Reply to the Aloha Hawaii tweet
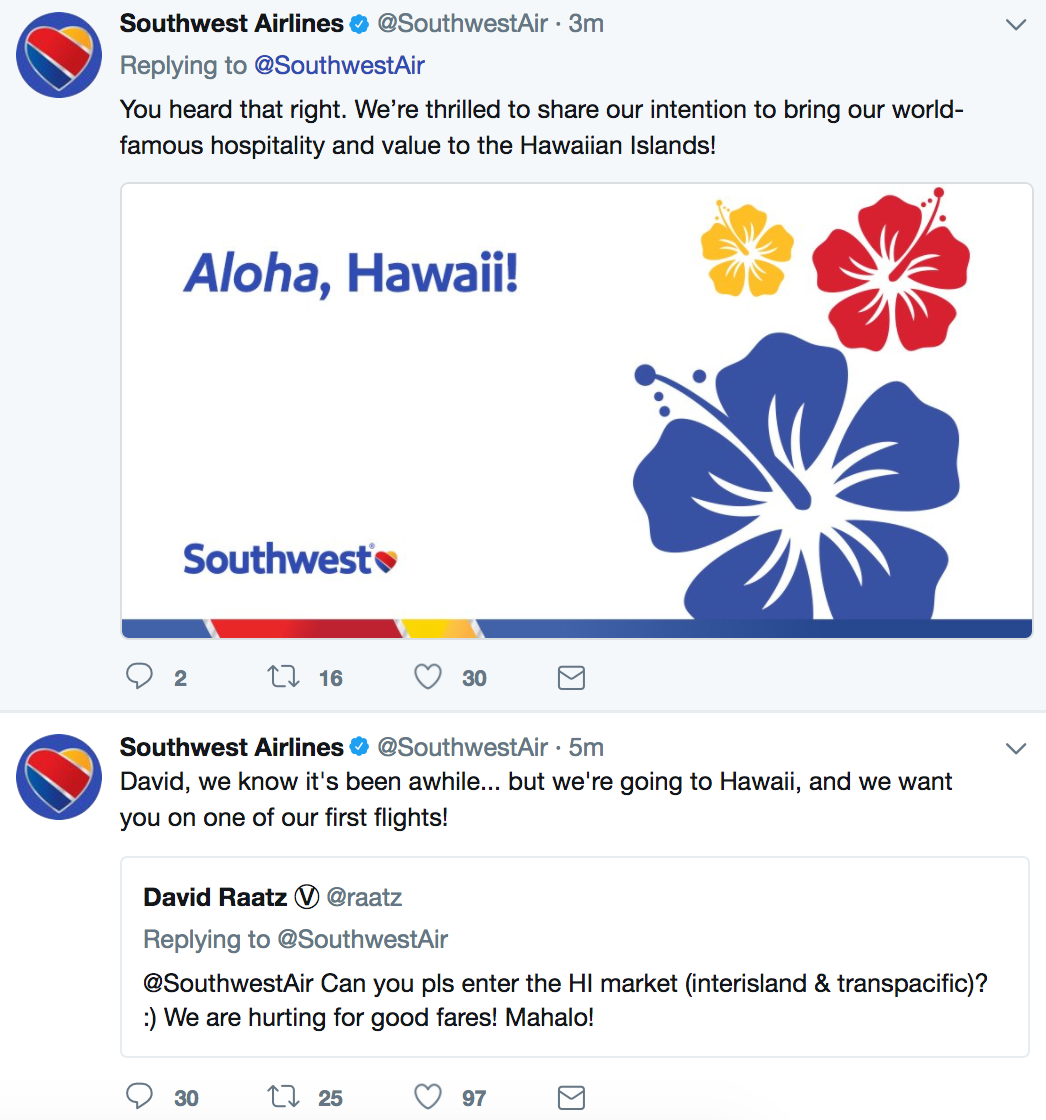 [139, 676]
